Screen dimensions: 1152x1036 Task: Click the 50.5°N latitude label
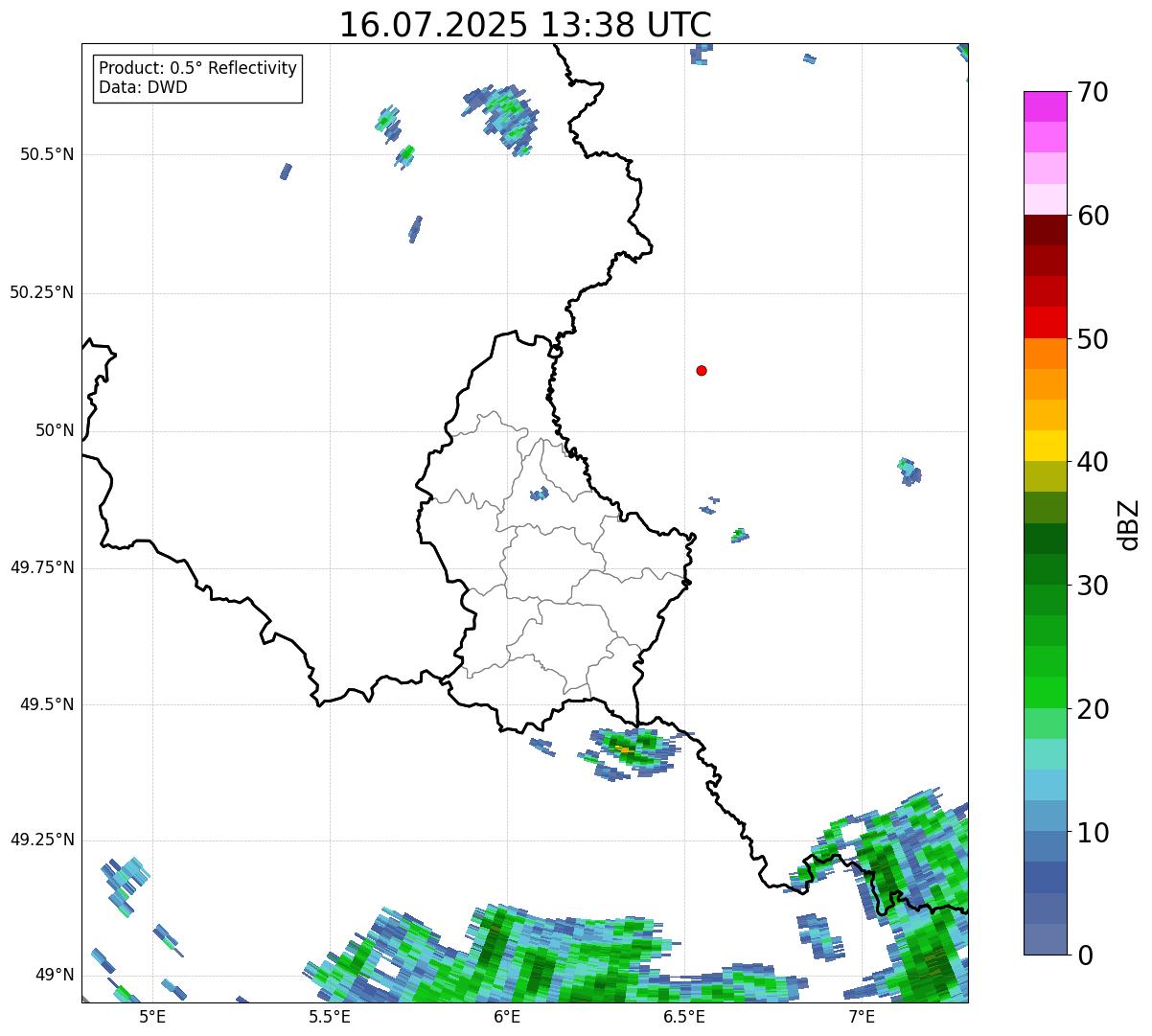coord(47,154)
